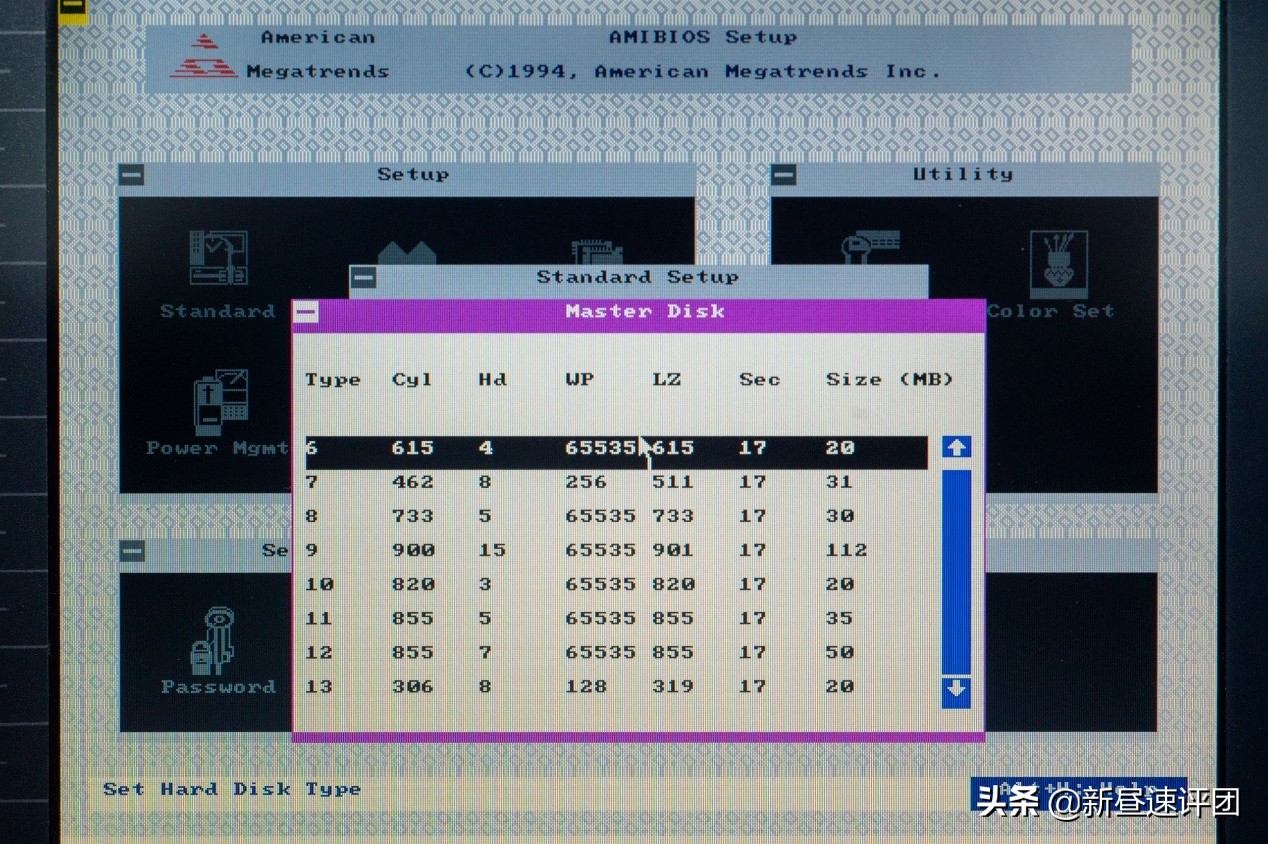Click the Color Set label text
The width and height of the screenshot is (1268, 844).
coord(1051,312)
